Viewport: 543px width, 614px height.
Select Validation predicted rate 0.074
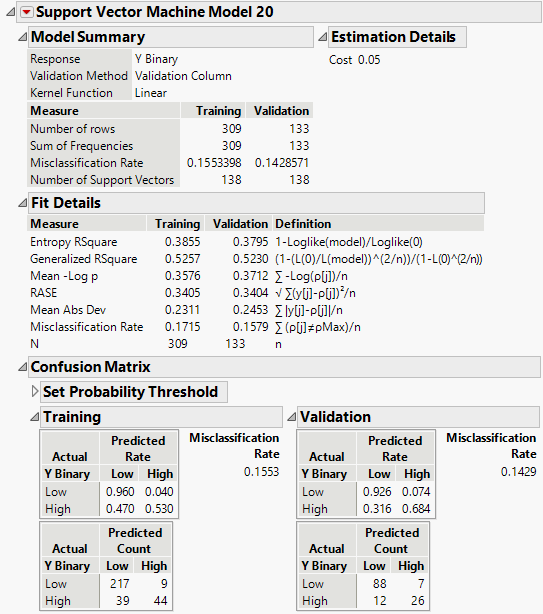pyautogui.click(x=416, y=492)
